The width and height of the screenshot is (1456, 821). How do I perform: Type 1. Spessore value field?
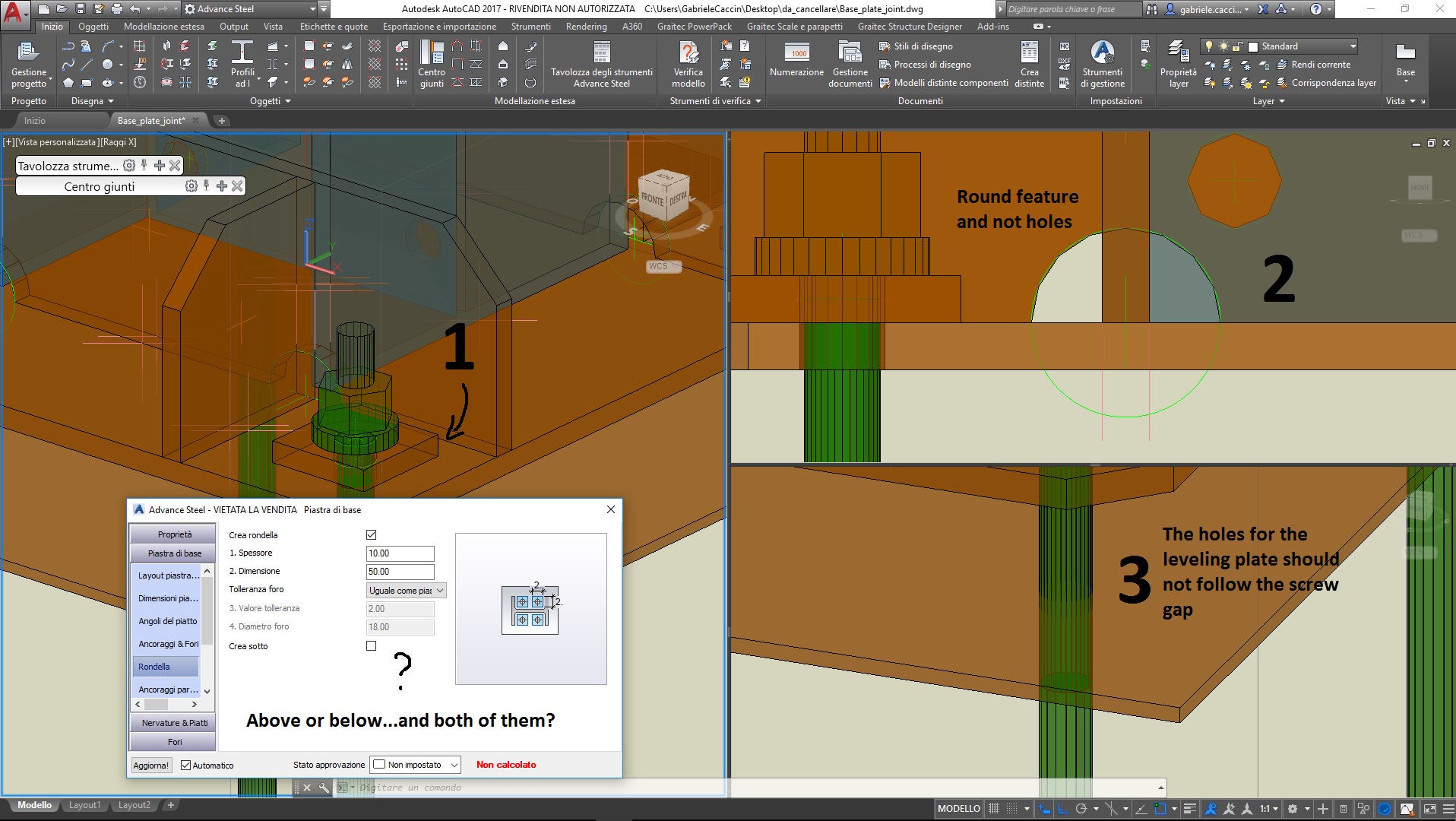(x=400, y=553)
